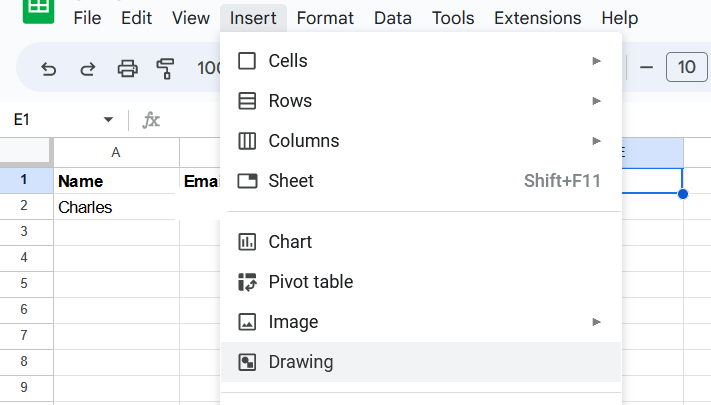Select Drawing from Insert menu

pyautogui.click(x=300, y=362)
